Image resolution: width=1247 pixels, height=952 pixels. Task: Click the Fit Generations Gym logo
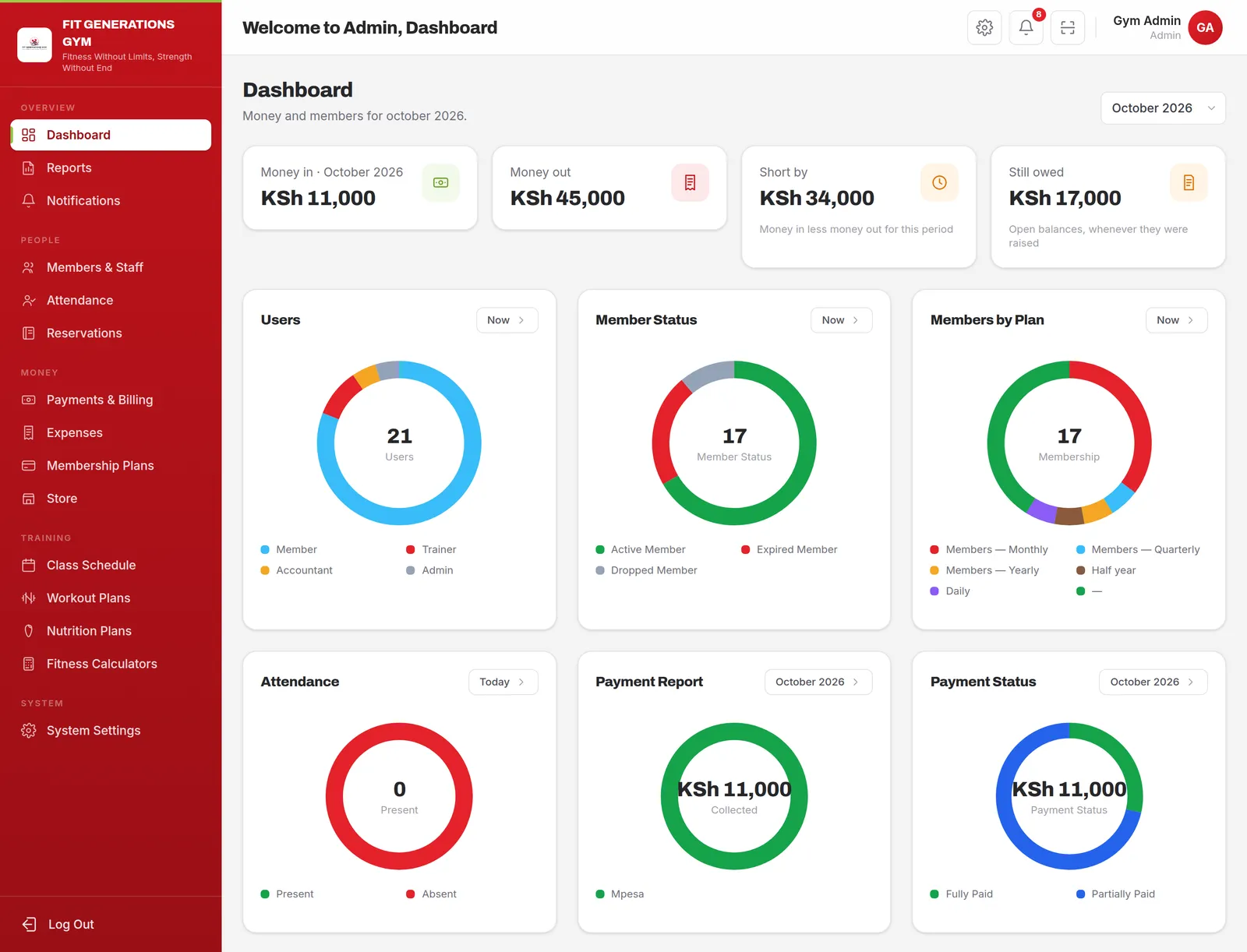coord(34,44)
